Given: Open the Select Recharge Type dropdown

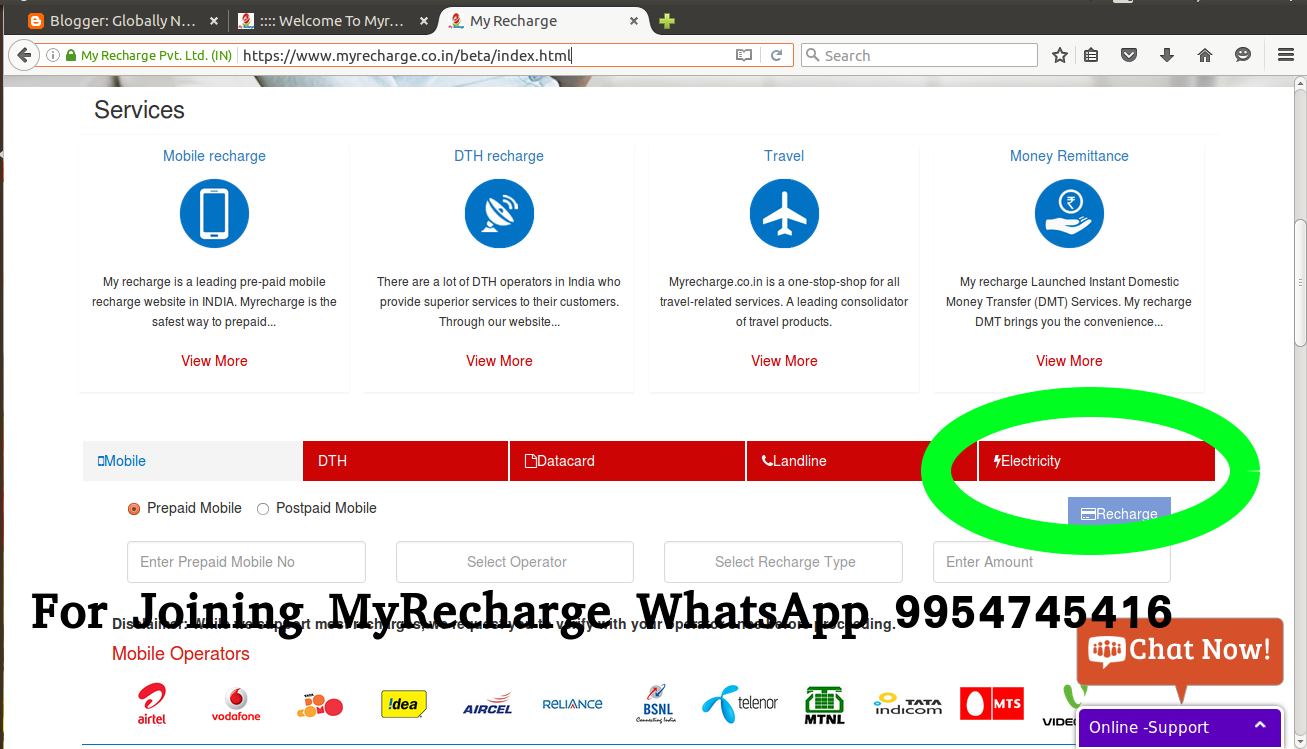Looking at the screenshot, I should click(783, 562).
